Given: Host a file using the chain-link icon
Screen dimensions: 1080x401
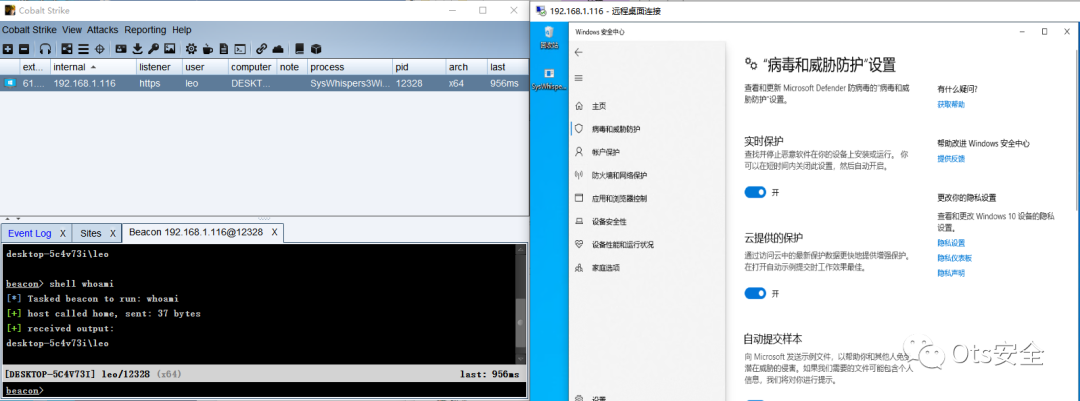Looking at the screenshot, I should pyautogui.click(x=261, y=49).
